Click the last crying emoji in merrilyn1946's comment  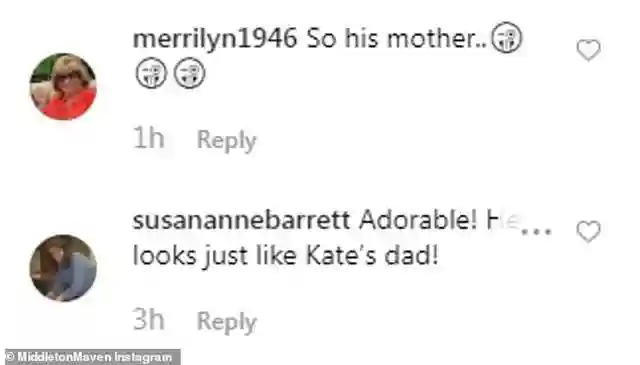click(x=189, y=73)
